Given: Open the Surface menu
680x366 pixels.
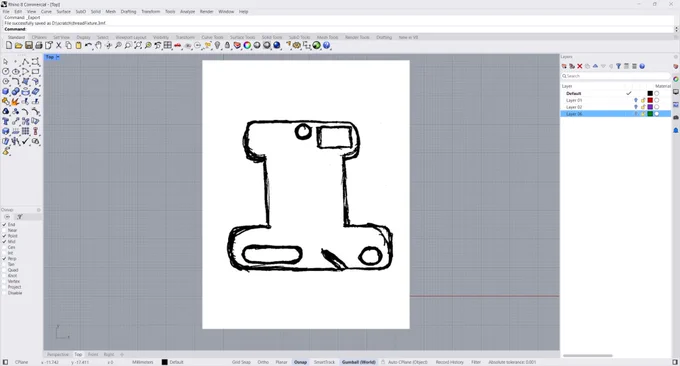Looking at the screenshot, I should [64, 12].
